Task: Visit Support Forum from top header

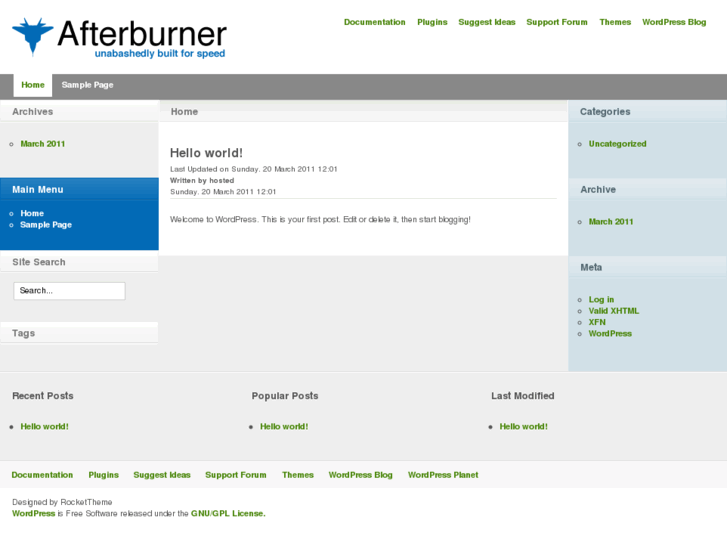Action: tap(557, 22)
